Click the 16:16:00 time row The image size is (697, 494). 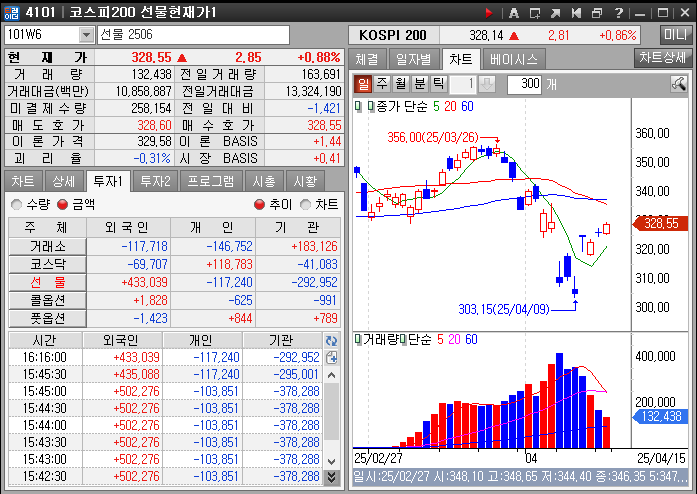(165, 357)
